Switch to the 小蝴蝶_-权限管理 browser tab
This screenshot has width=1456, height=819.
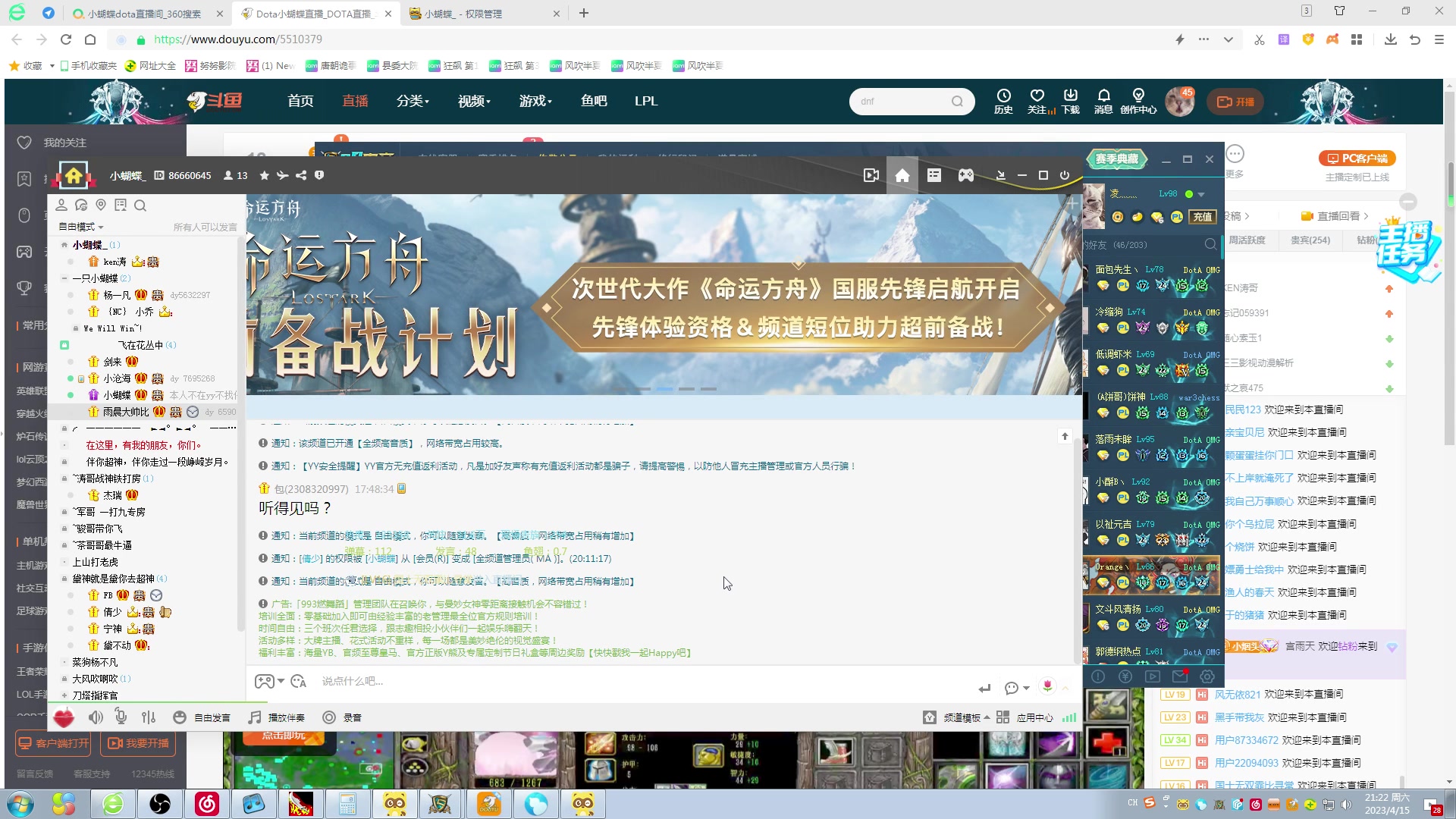coord(484,14)
